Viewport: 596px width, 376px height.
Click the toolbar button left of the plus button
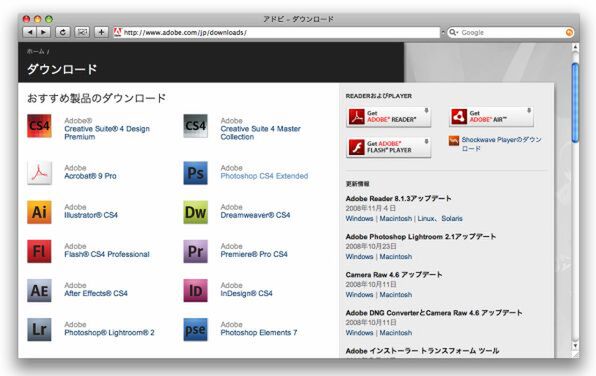click(82, 32)
